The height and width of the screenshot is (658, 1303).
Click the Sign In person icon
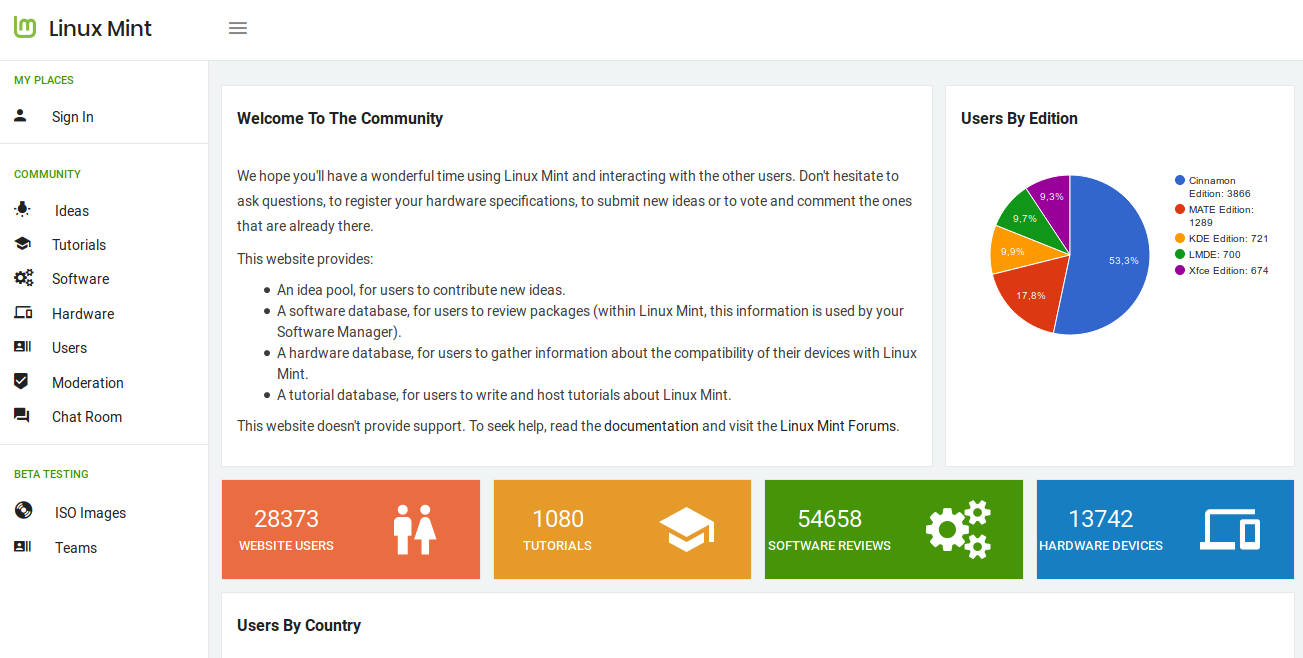[x=20, y=116]
